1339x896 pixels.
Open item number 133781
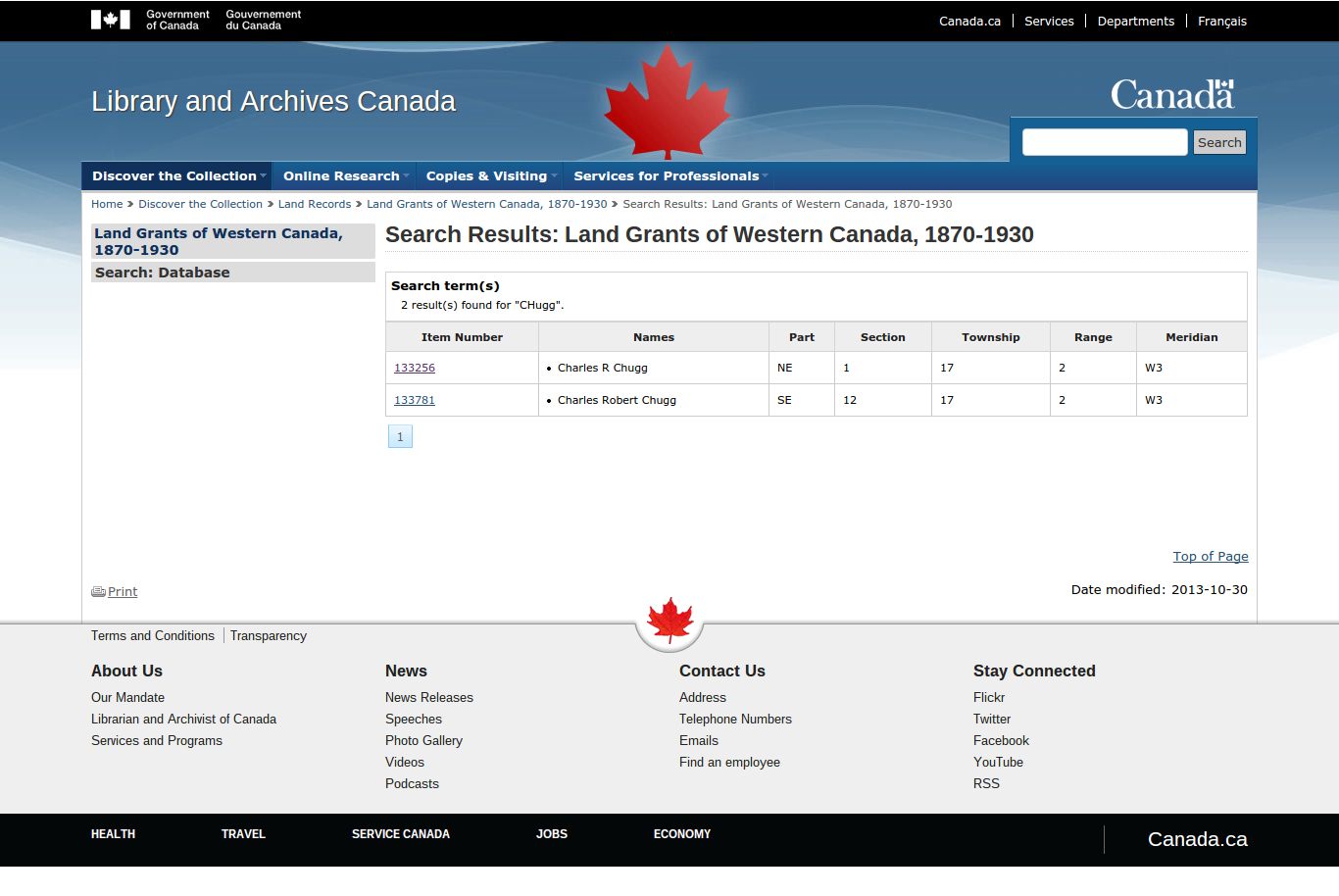tap(415, 400)
